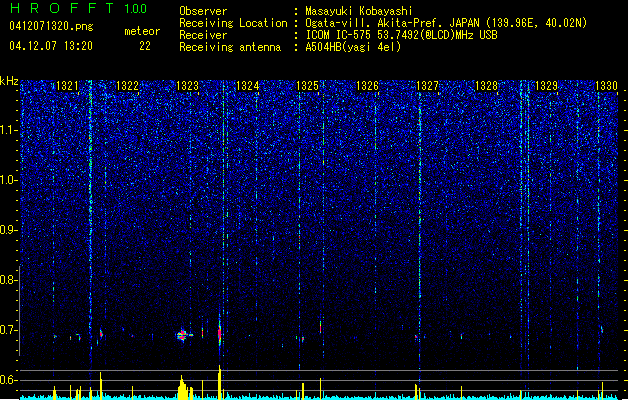629x400 pixels.
Task: Select the observer name Masayuki Kobayashi
Action: tap(359, 11)
